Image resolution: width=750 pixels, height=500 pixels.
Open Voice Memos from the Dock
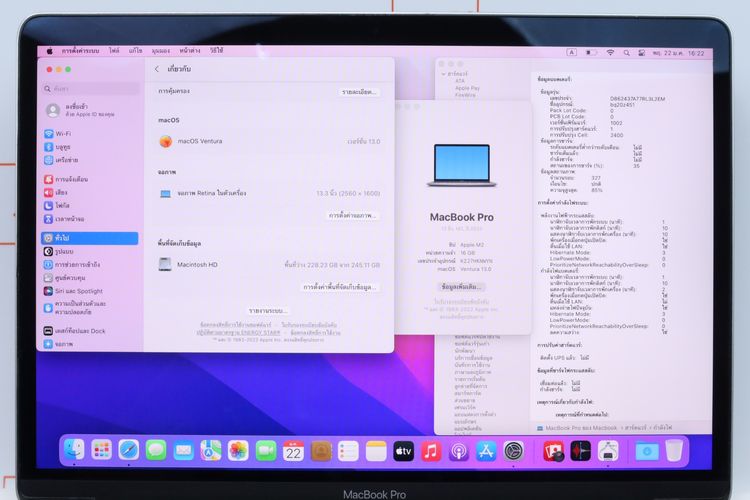coord(581,450)
